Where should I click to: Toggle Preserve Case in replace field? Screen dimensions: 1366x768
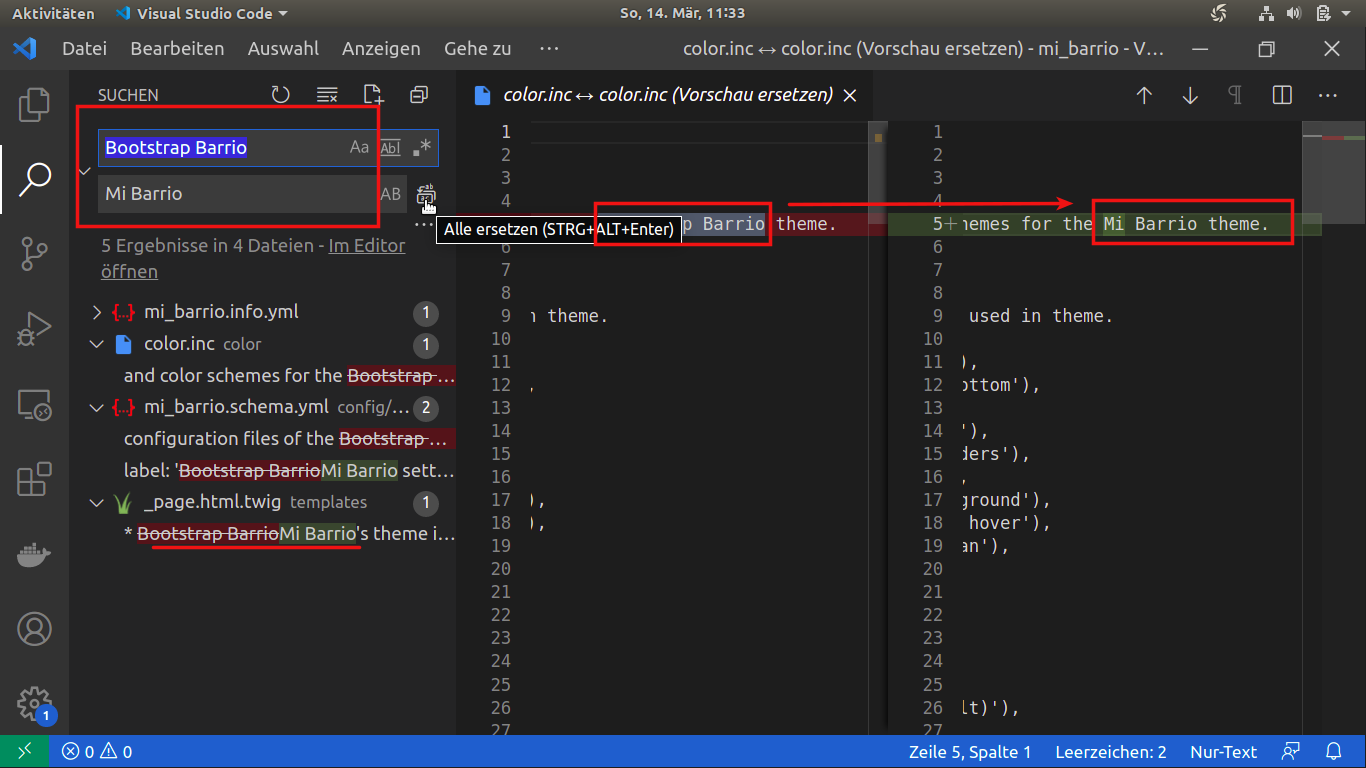coord(390,194)
